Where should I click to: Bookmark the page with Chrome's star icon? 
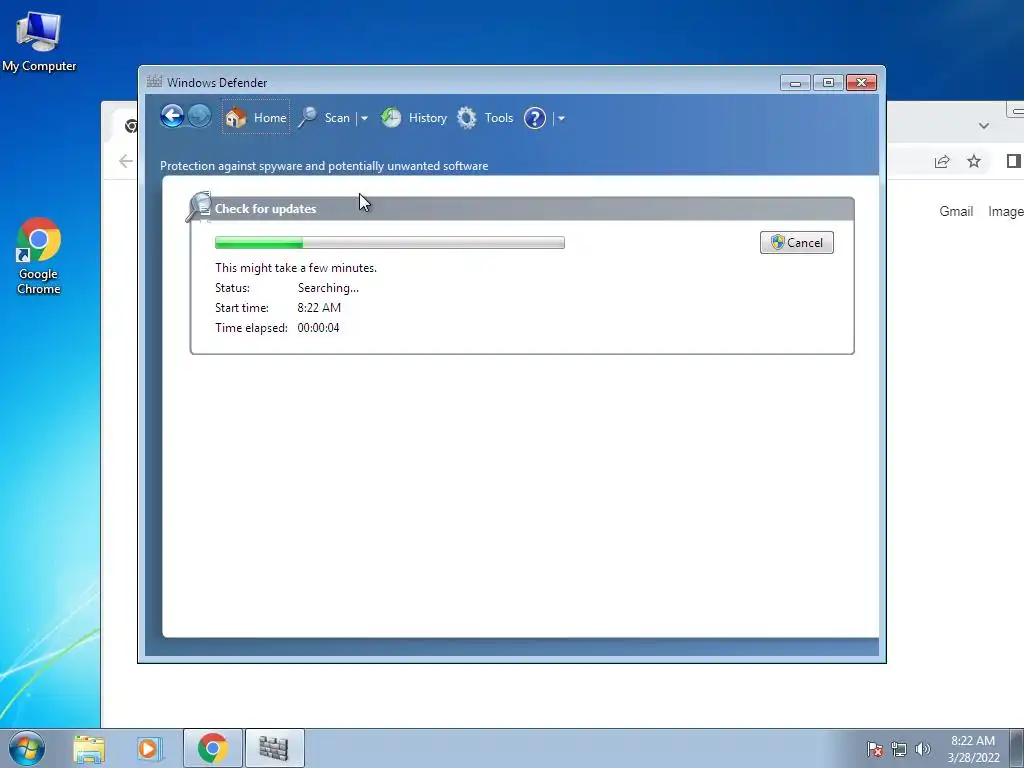coord(974,161)
